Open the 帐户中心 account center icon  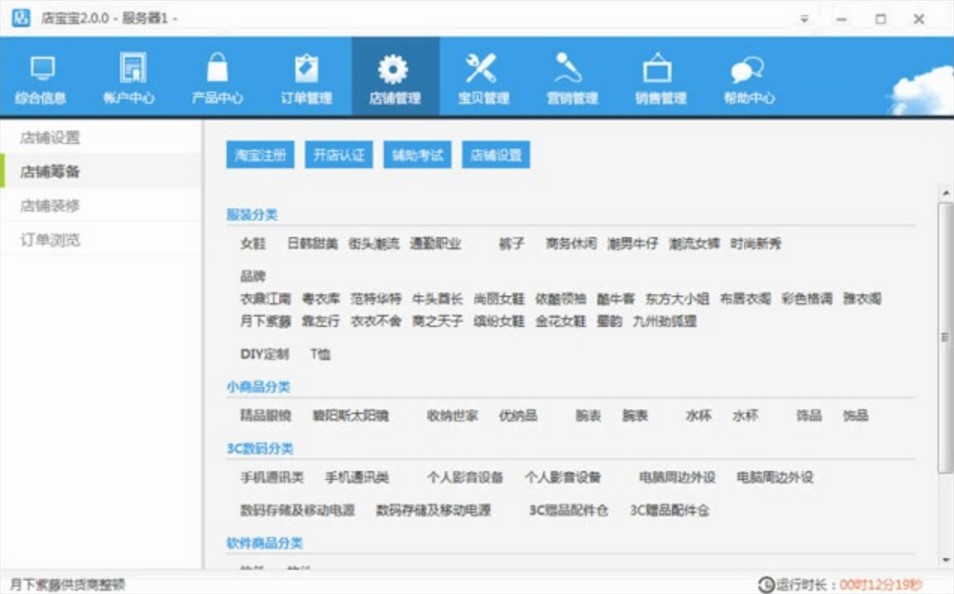tap(129, 75)
